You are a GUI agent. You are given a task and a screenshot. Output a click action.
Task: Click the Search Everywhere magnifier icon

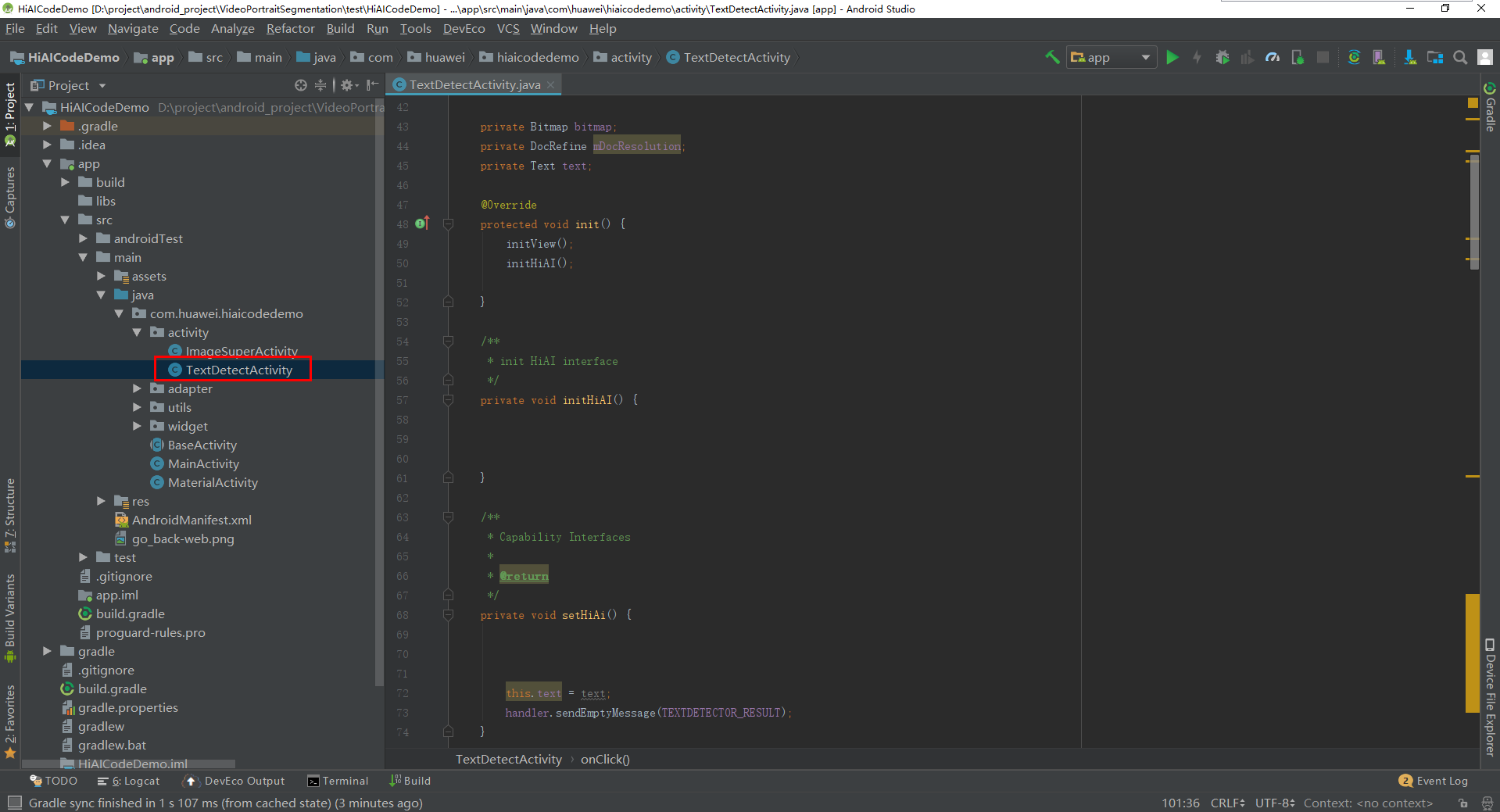[x=1459, y=57]
